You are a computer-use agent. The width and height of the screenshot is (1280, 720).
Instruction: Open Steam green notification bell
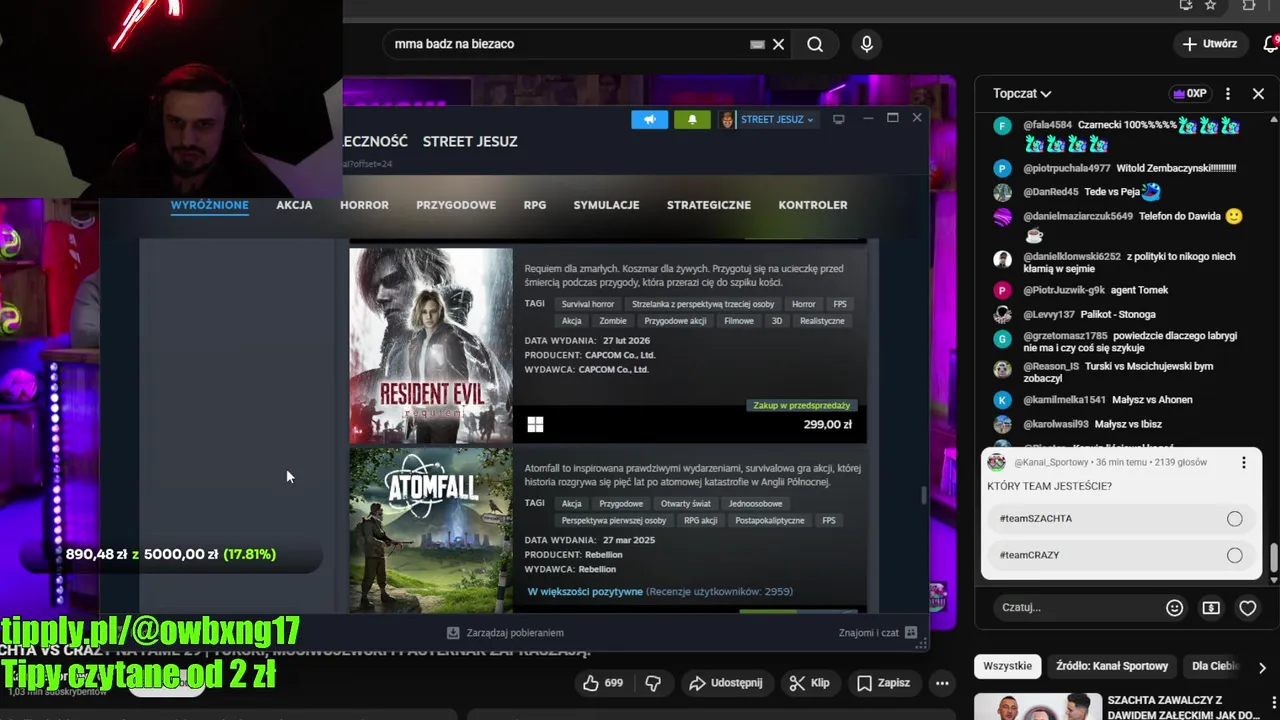pyautogui.click(x=692, y=119)
